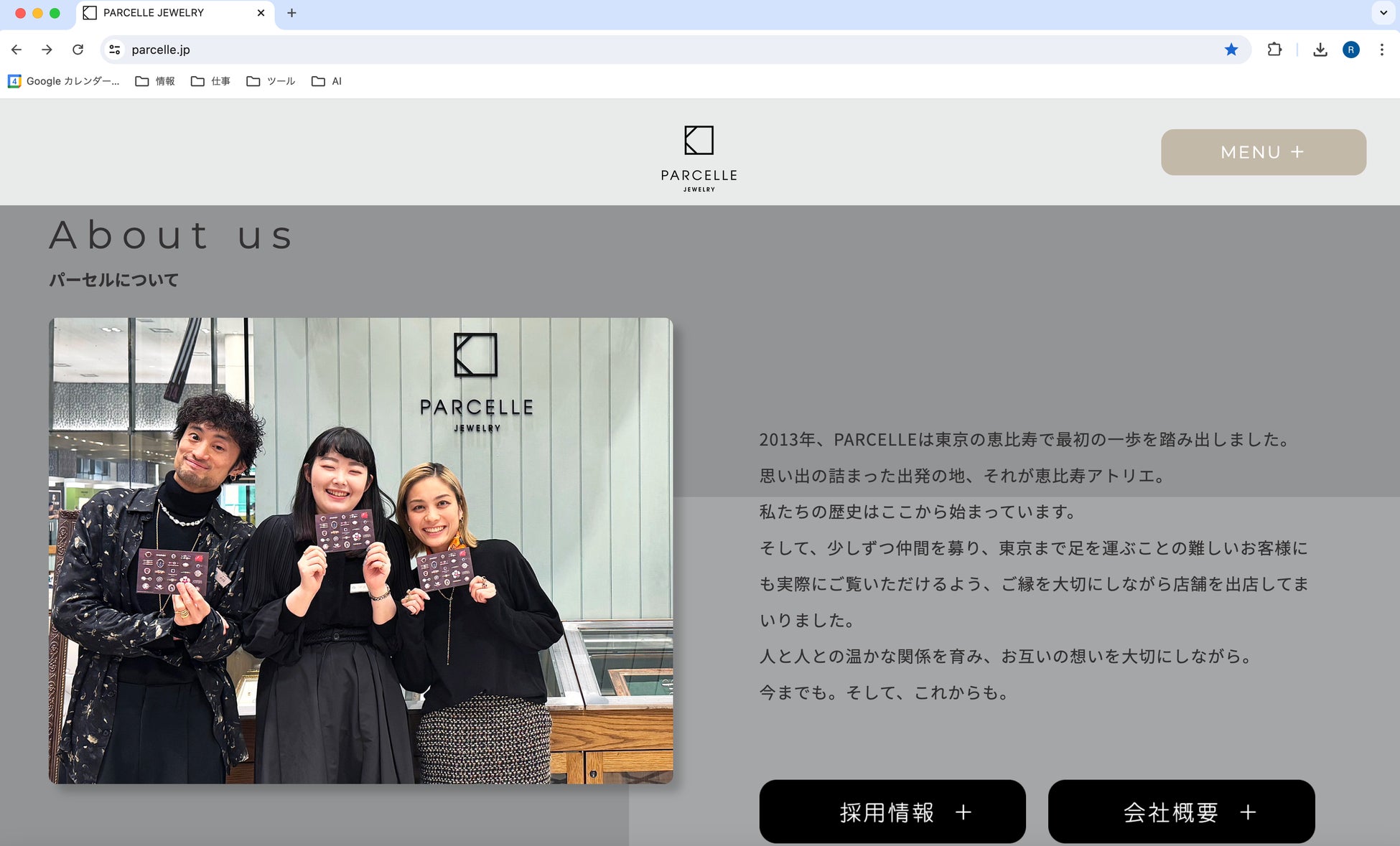
Task: Open site information icon in address bar
Action: (x=114, y=50)
